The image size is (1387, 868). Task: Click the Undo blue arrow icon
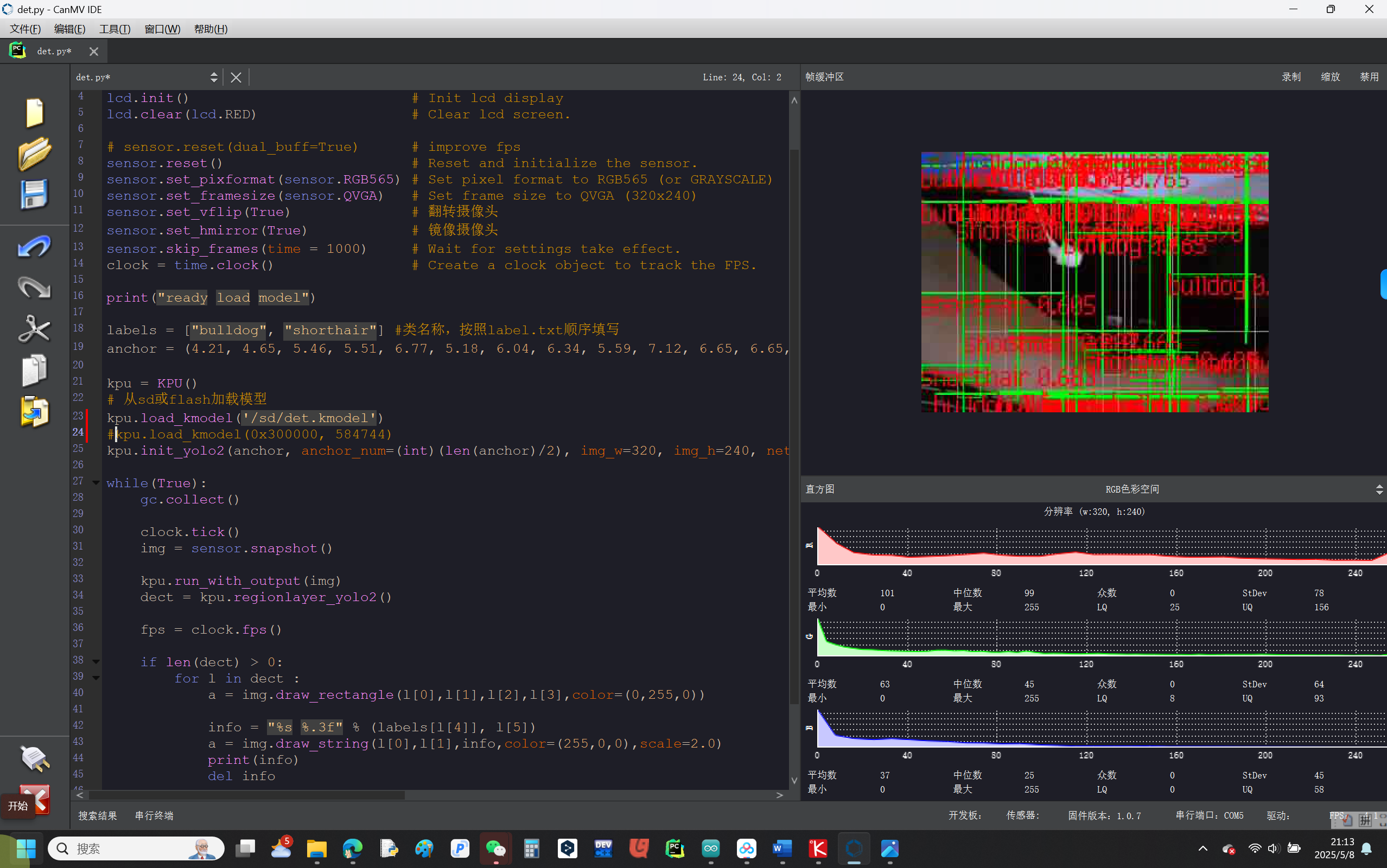pyautogui.click(x=34, y=247)
